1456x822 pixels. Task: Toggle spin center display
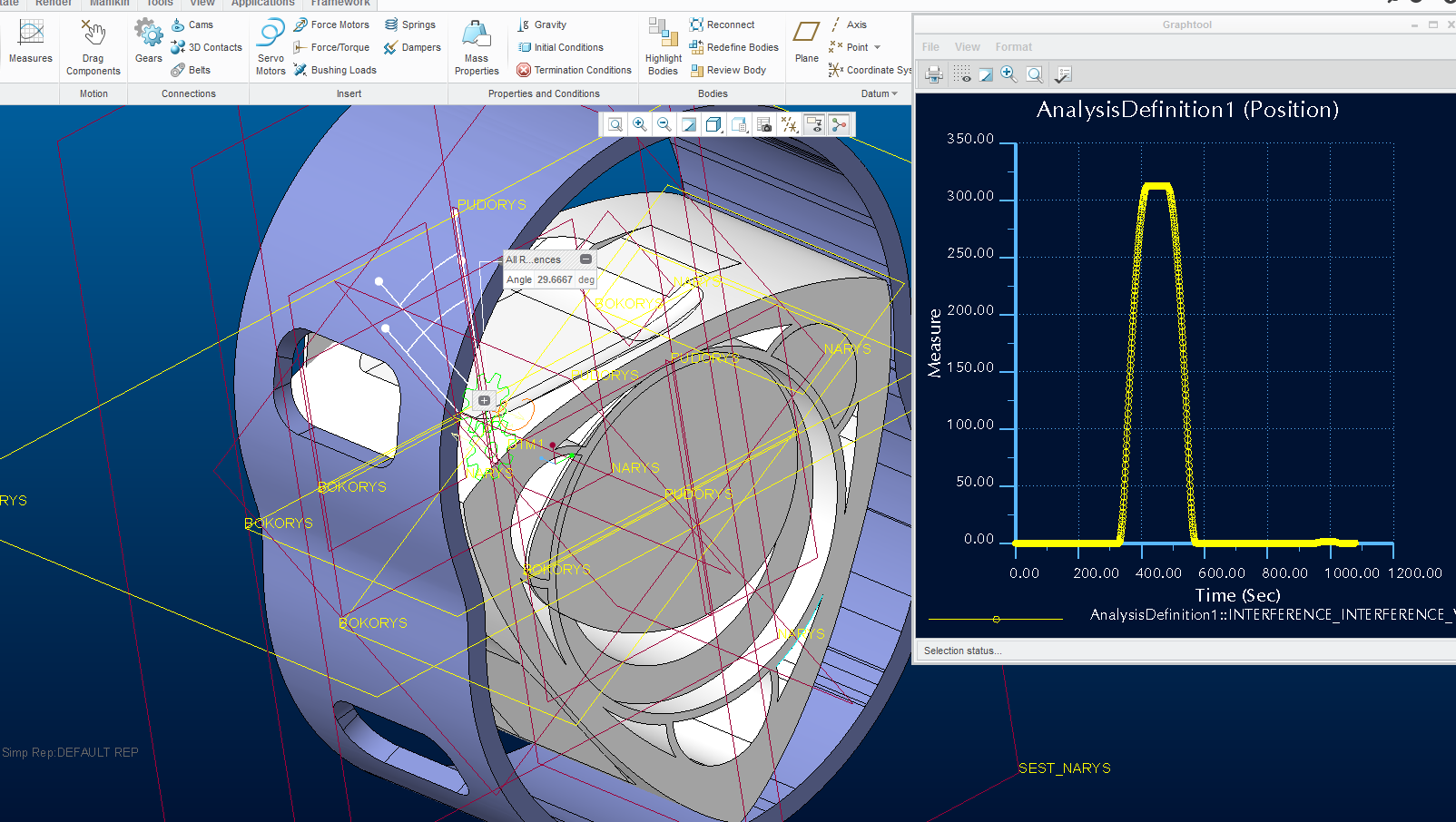839,125
